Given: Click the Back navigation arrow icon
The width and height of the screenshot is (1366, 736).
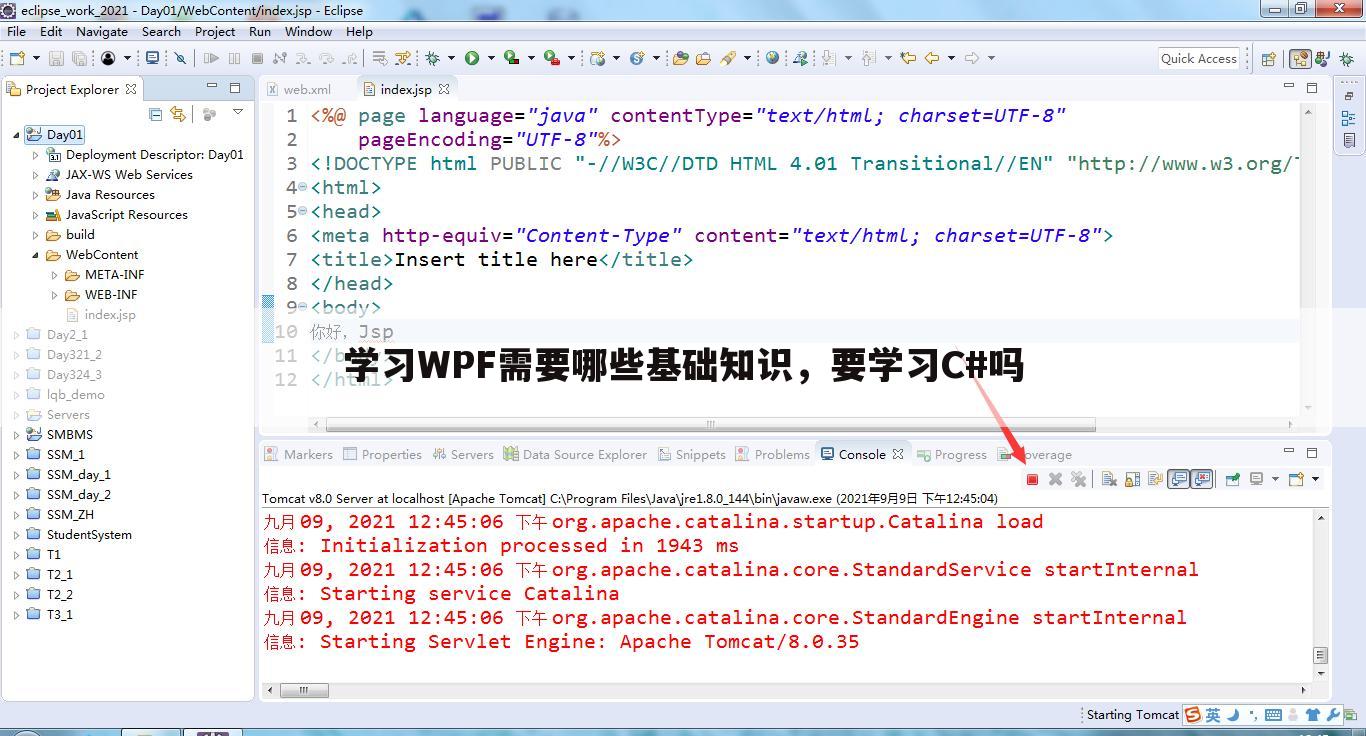Looking at the screenshot, I should pyautogui.click(x=932, y=58).
